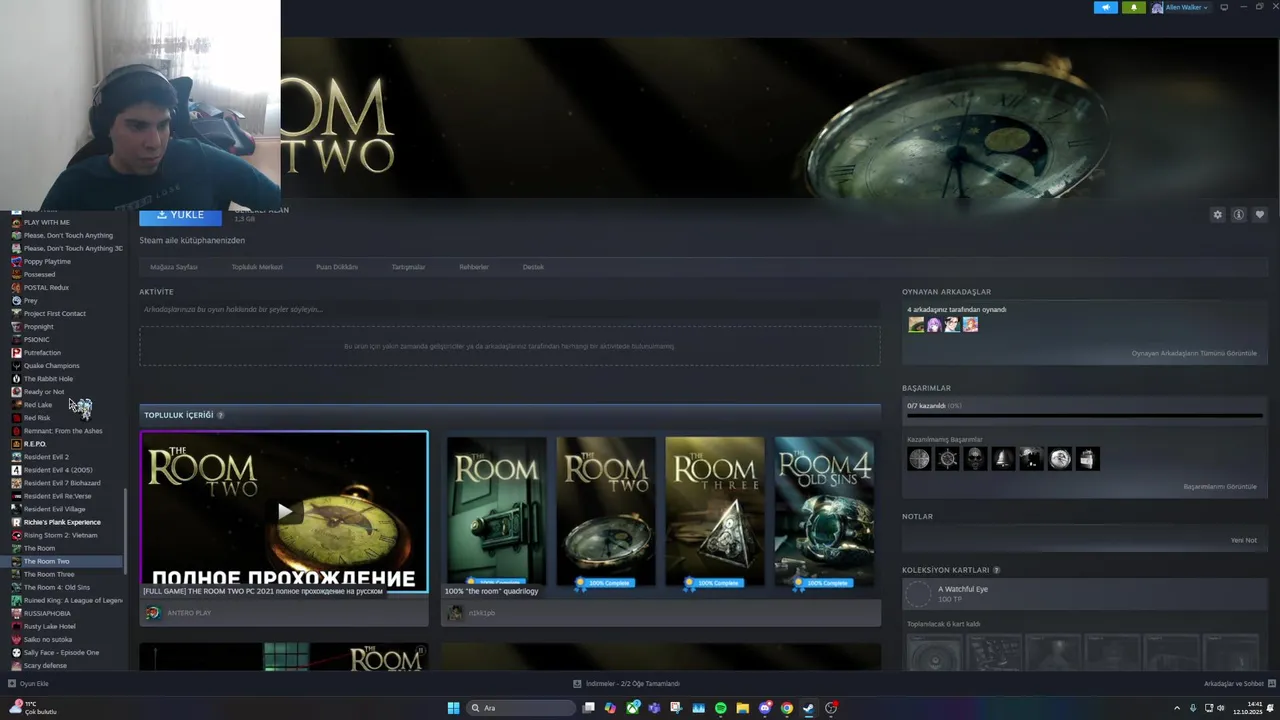This screenshot has width=1280, height=720.
Task: Select fifth locked achievement icon
Action: click(1031, 459)
